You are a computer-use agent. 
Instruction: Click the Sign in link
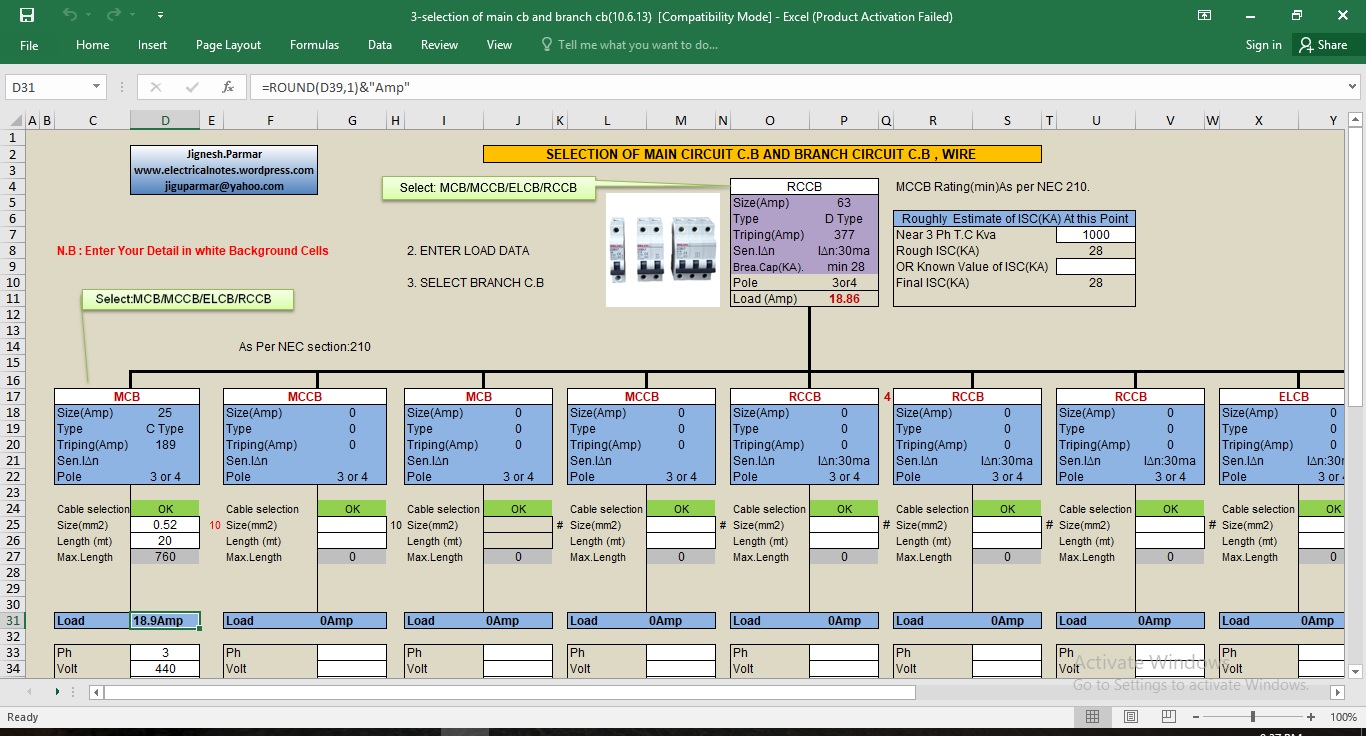tap(1263, 45)
